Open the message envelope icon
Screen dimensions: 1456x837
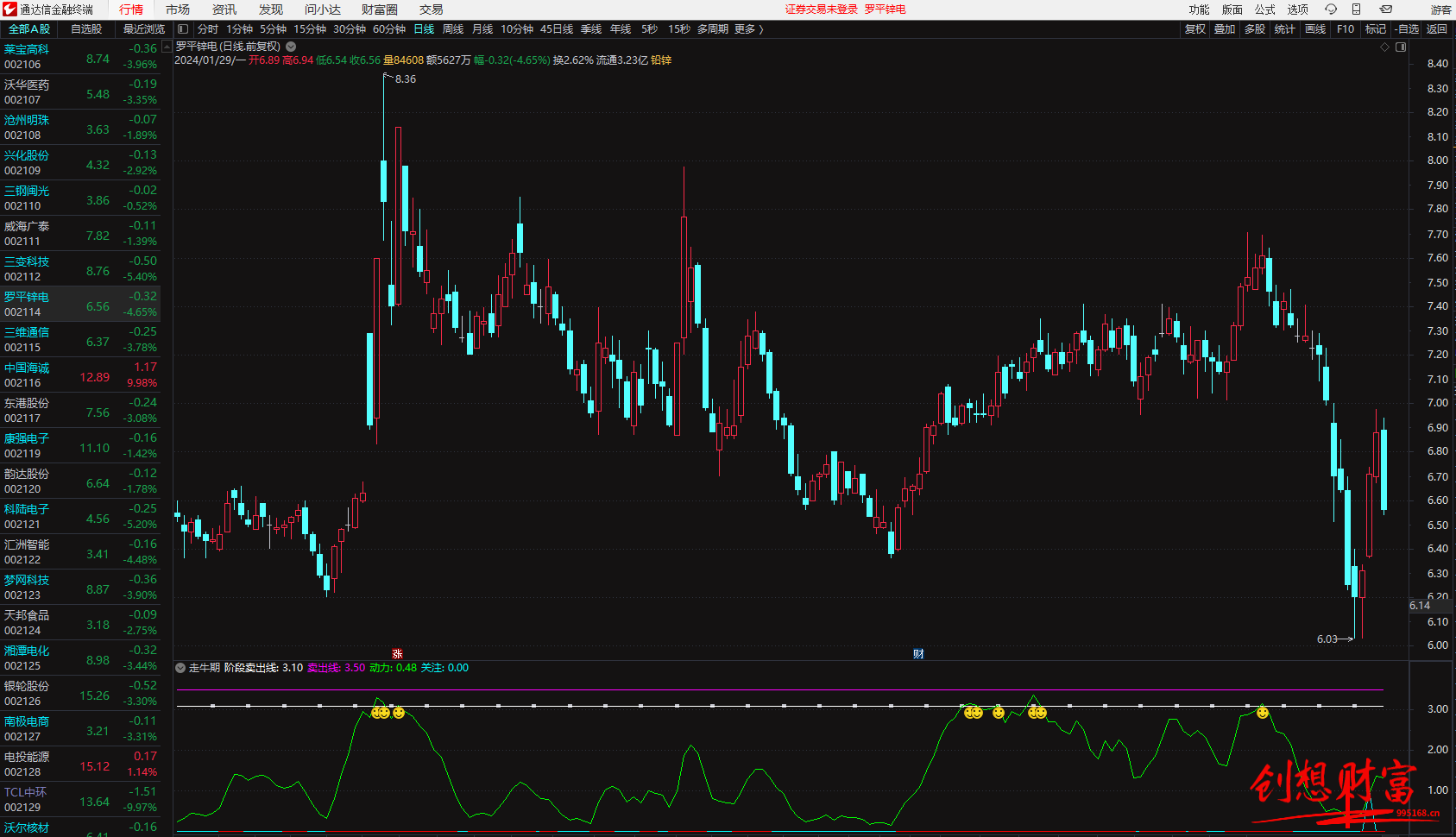pos(1386,9)
